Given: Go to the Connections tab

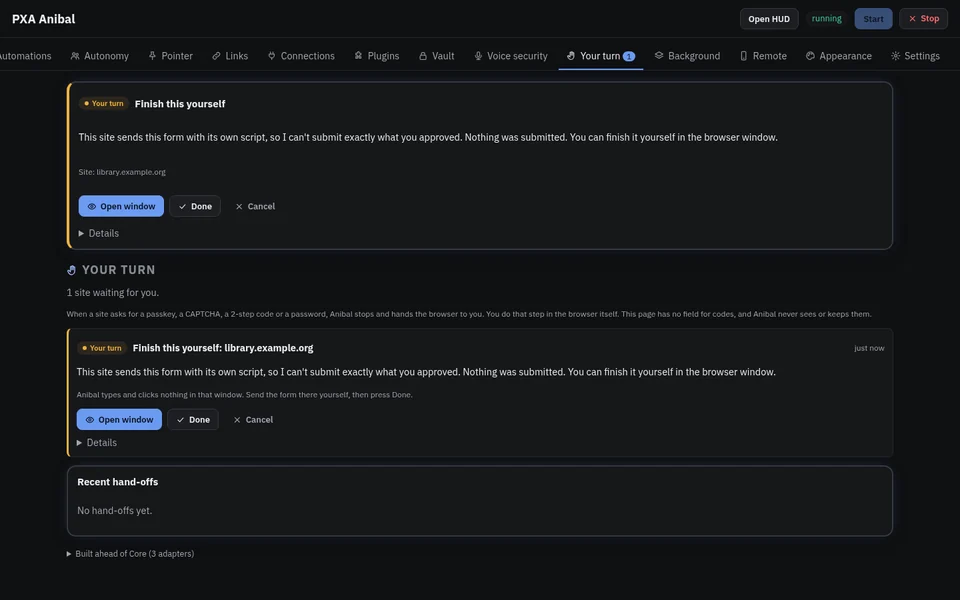Looking at the screenshot, I should (x=301, y=56).
